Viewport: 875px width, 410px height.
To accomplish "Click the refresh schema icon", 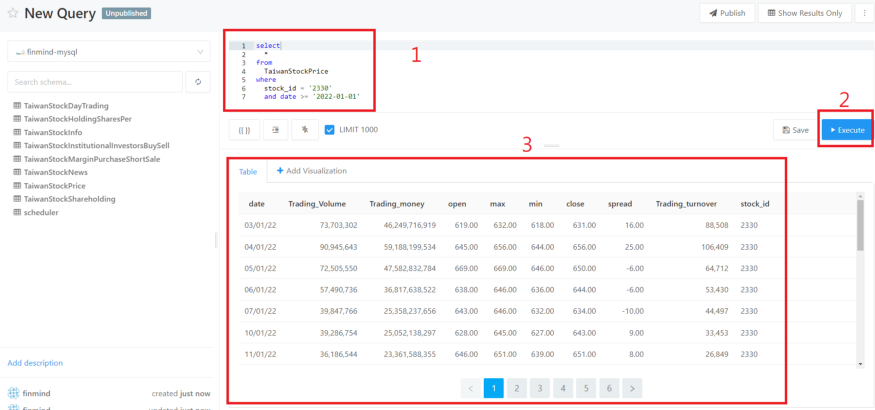I will point(198,81).
